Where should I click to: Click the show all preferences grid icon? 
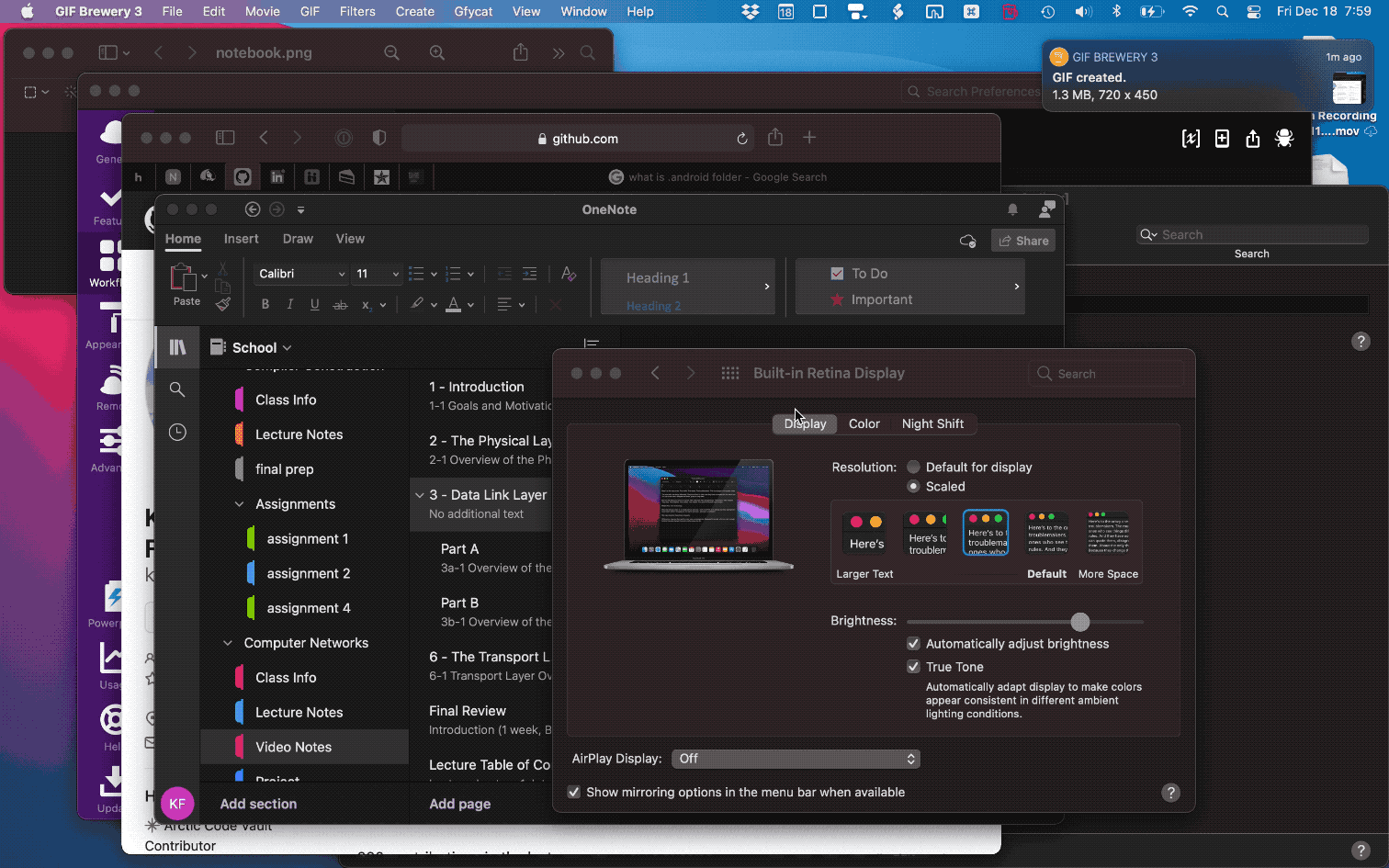(x=730, y=373)
